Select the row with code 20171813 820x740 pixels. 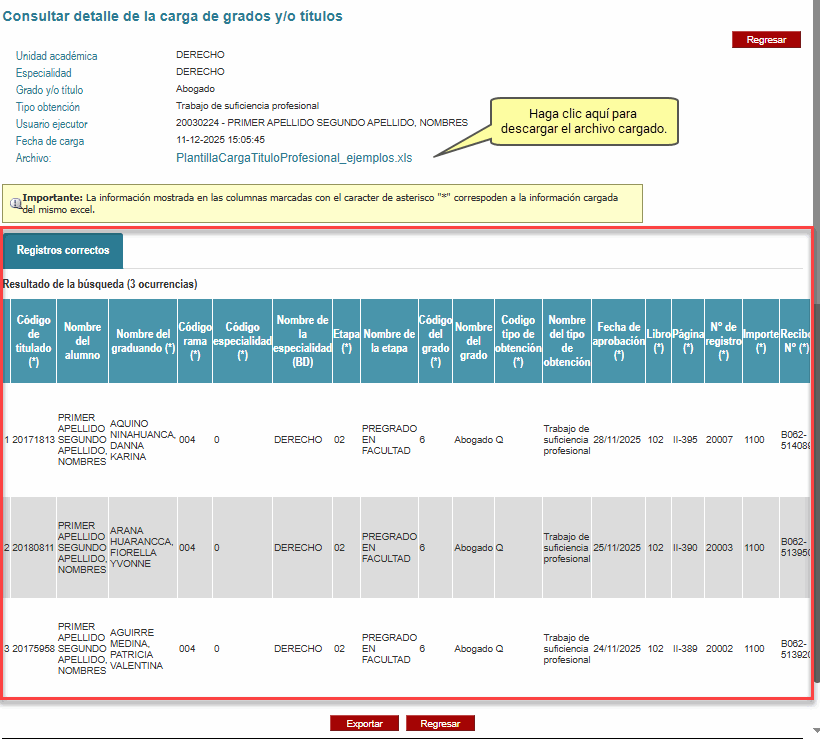(x=32, y=440)
